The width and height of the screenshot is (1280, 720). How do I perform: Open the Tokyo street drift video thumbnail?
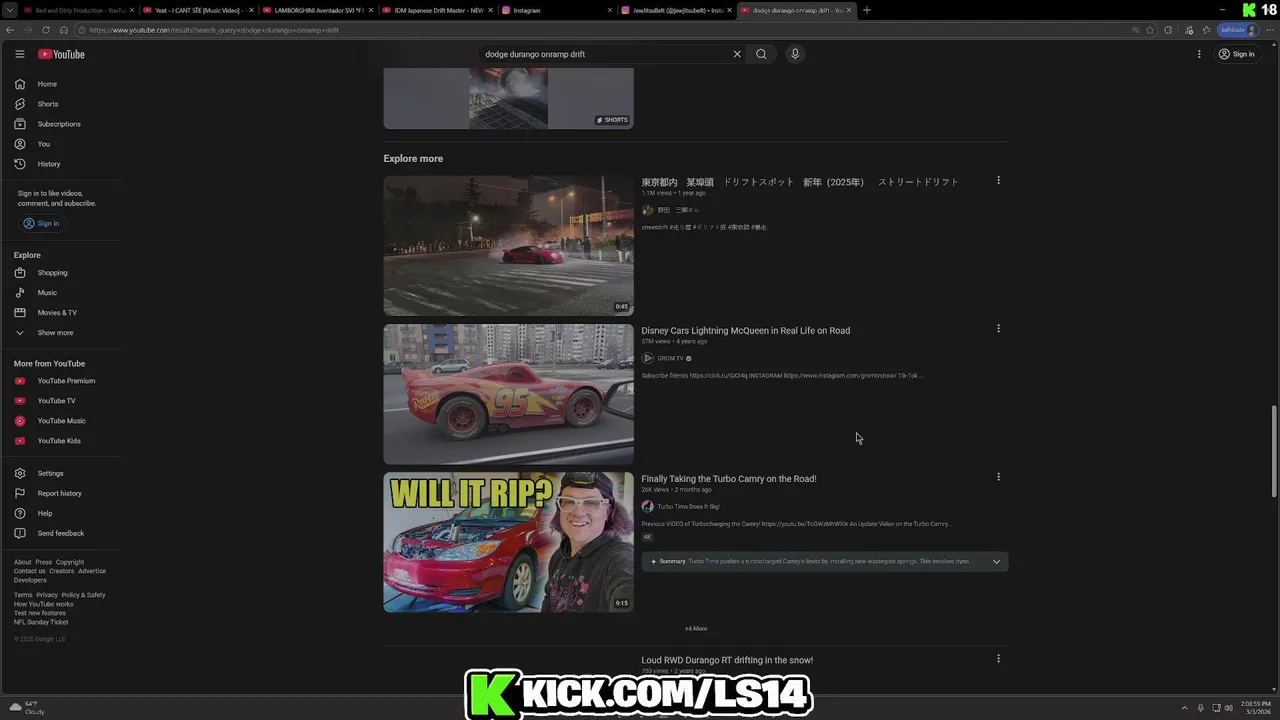tap(508, 246)
